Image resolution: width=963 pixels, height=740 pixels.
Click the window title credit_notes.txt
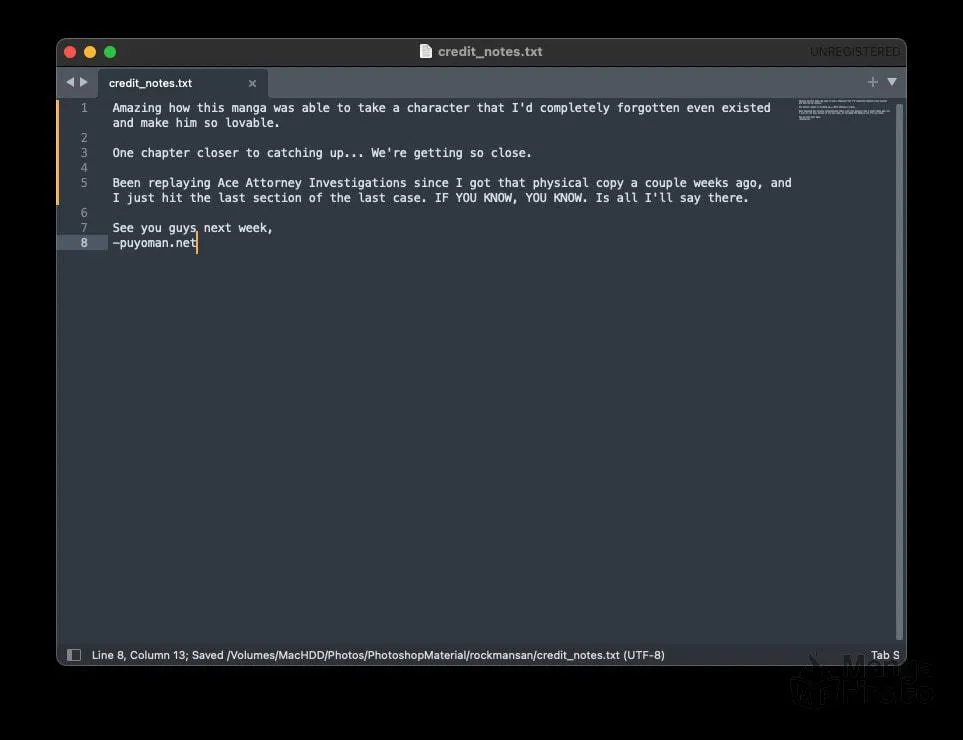pyautogui.click(x=489, y=52)
